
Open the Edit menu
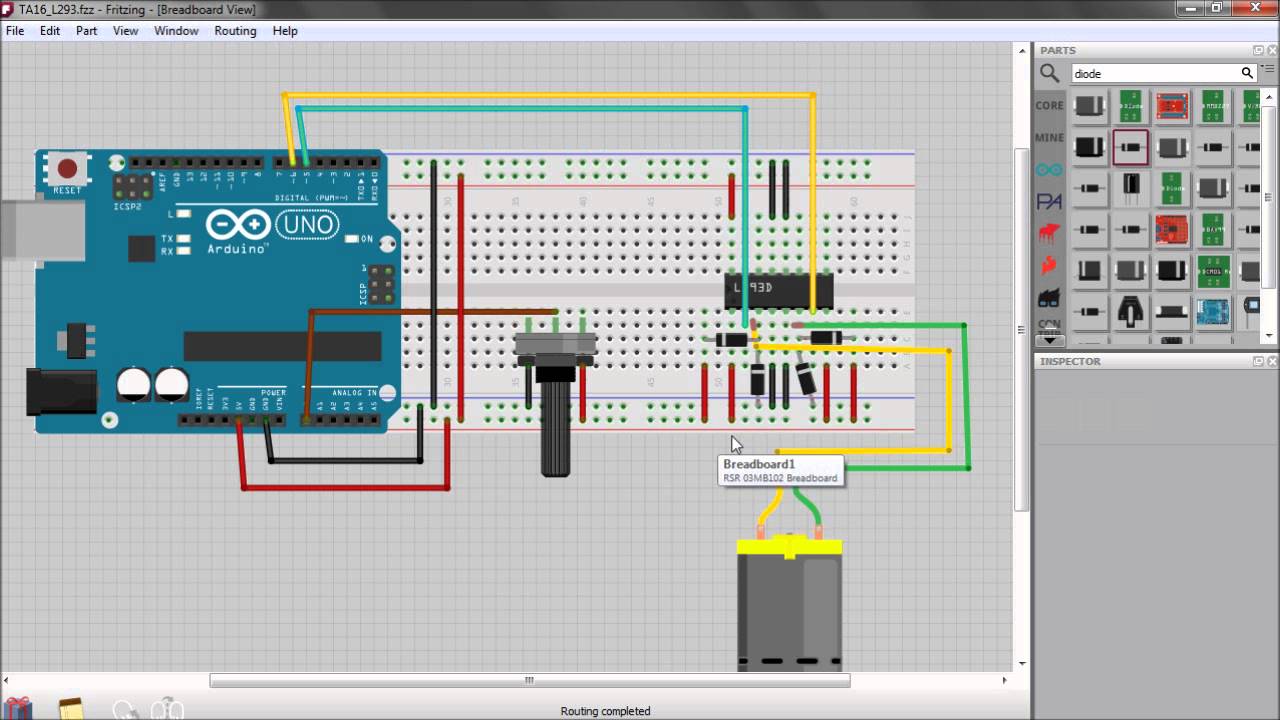(50, 31)
